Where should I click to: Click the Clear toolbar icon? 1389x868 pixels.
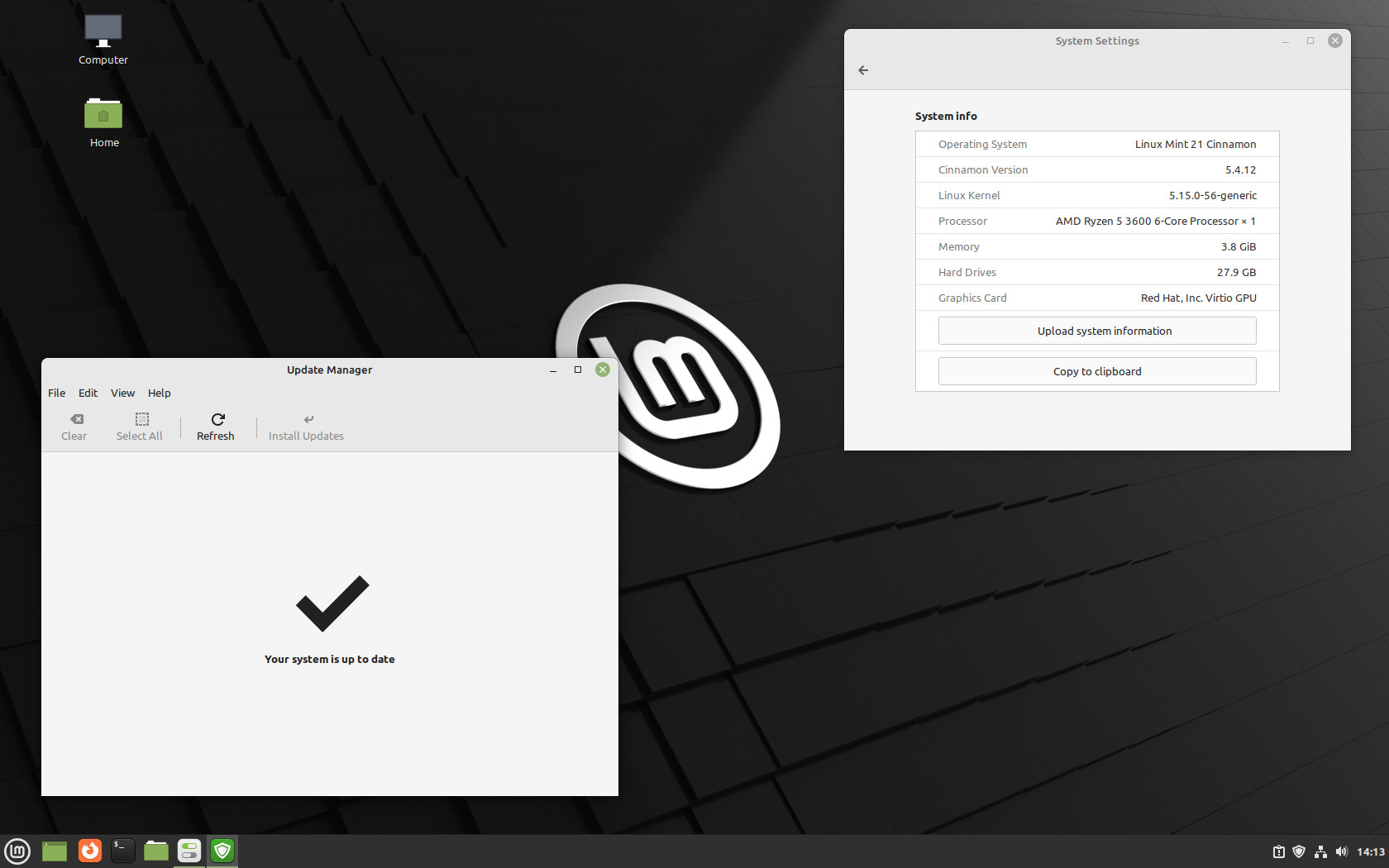[77, 419]
